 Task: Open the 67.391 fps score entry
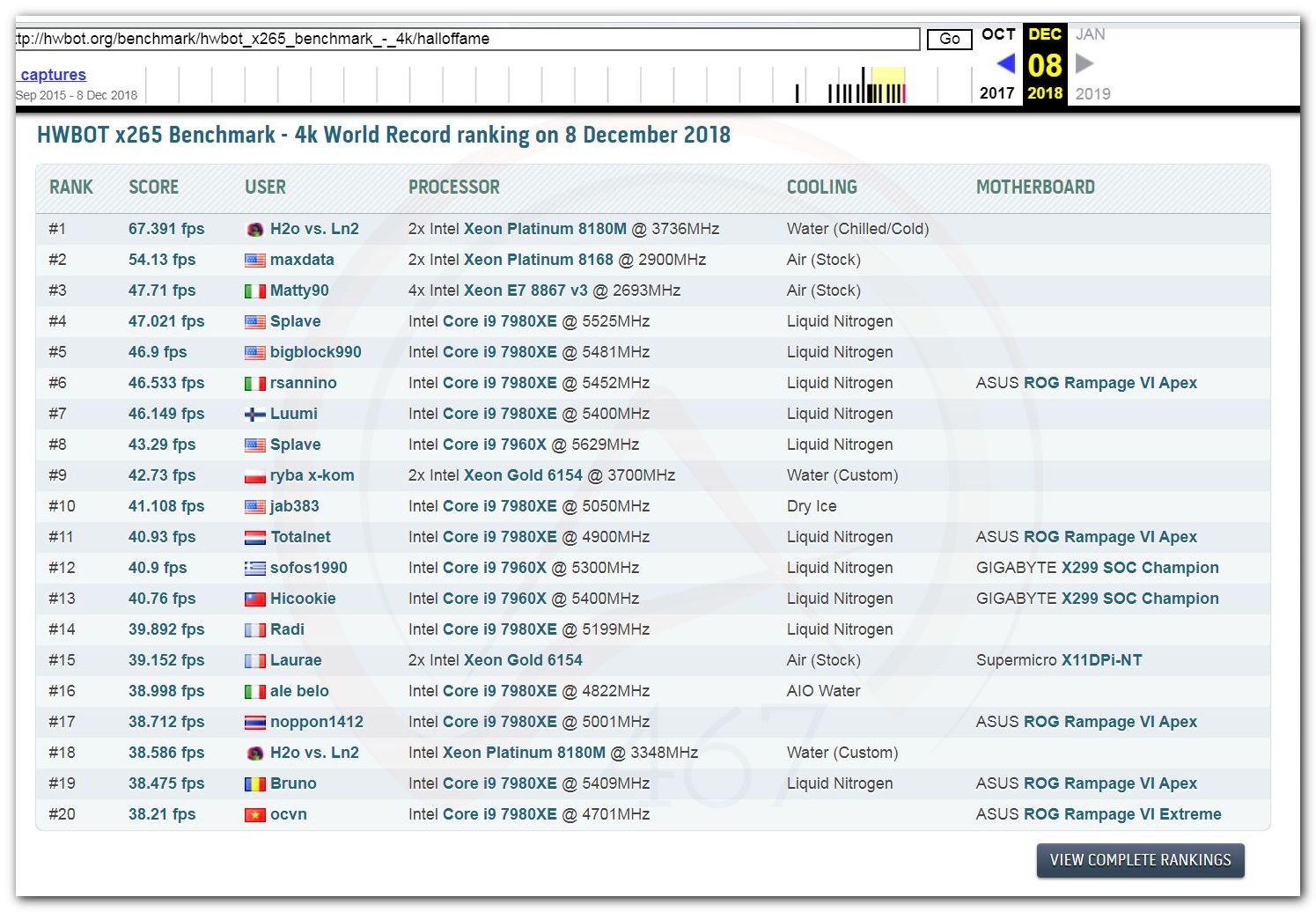[x=166, y=229]
